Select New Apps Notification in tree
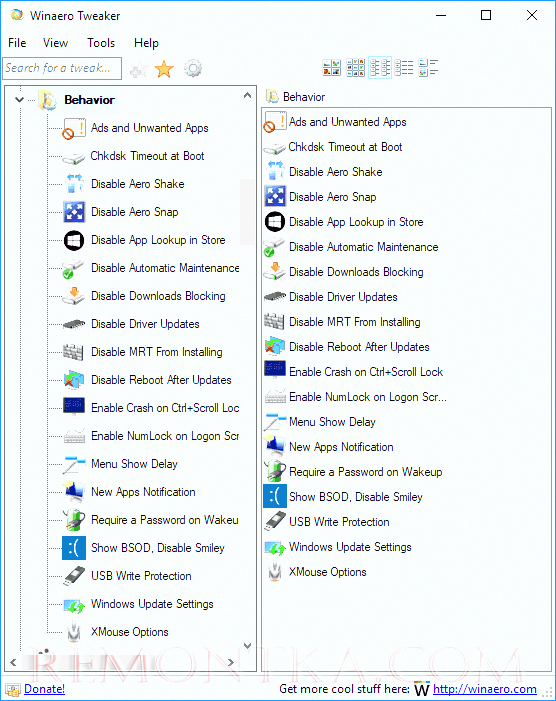The image size is (556, 701). point(143,492)
